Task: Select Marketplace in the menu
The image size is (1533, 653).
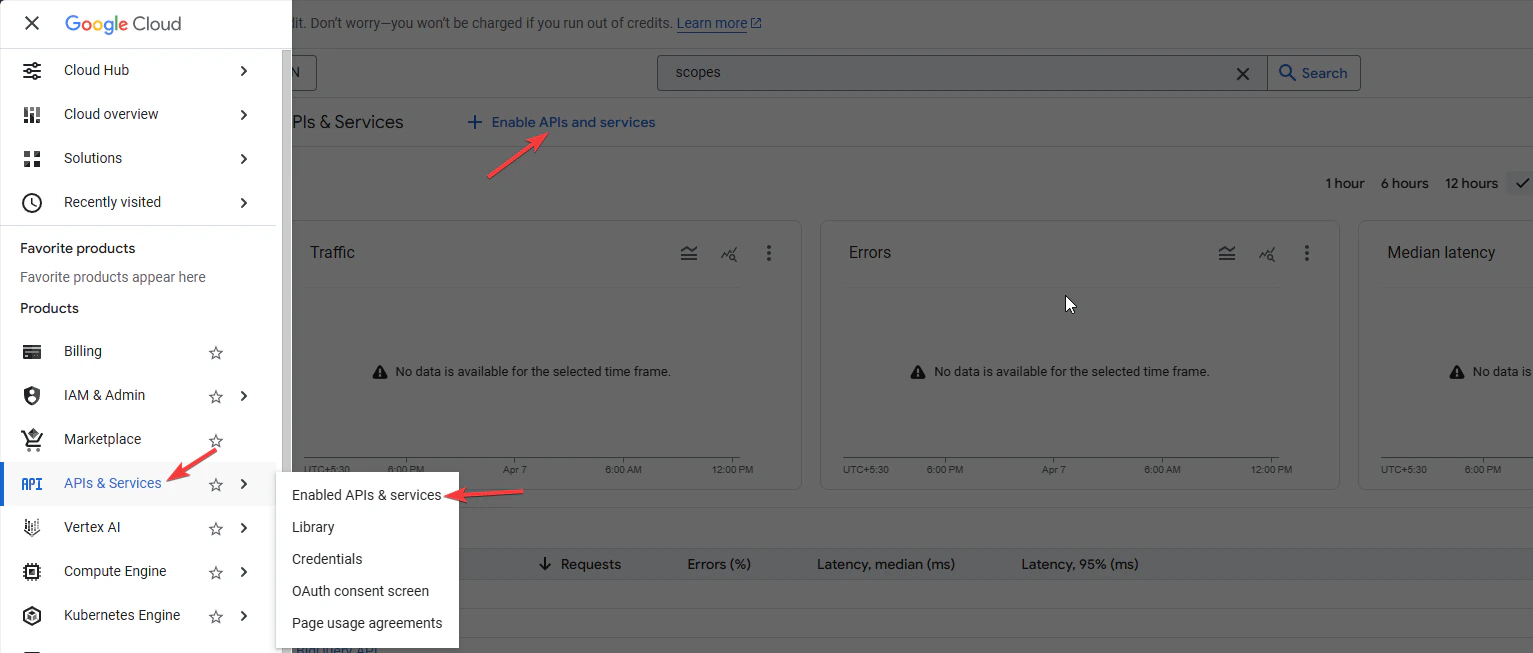Action: point(102,439)
